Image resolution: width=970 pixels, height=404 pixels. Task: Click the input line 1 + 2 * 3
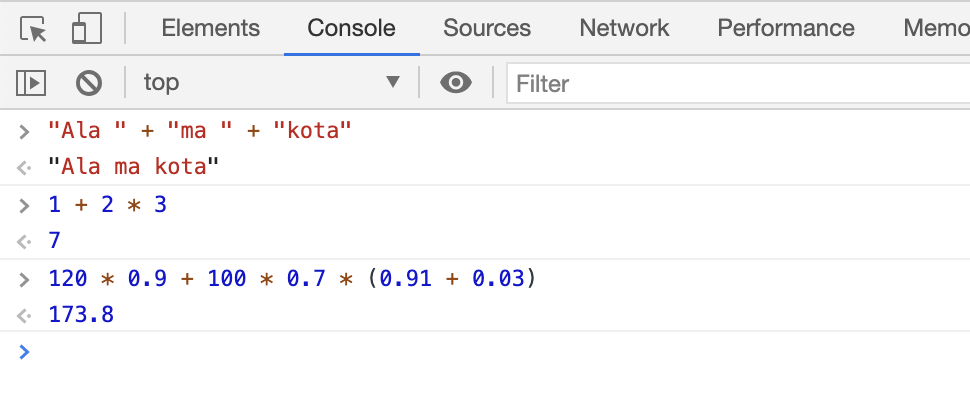tap(108, 205)
